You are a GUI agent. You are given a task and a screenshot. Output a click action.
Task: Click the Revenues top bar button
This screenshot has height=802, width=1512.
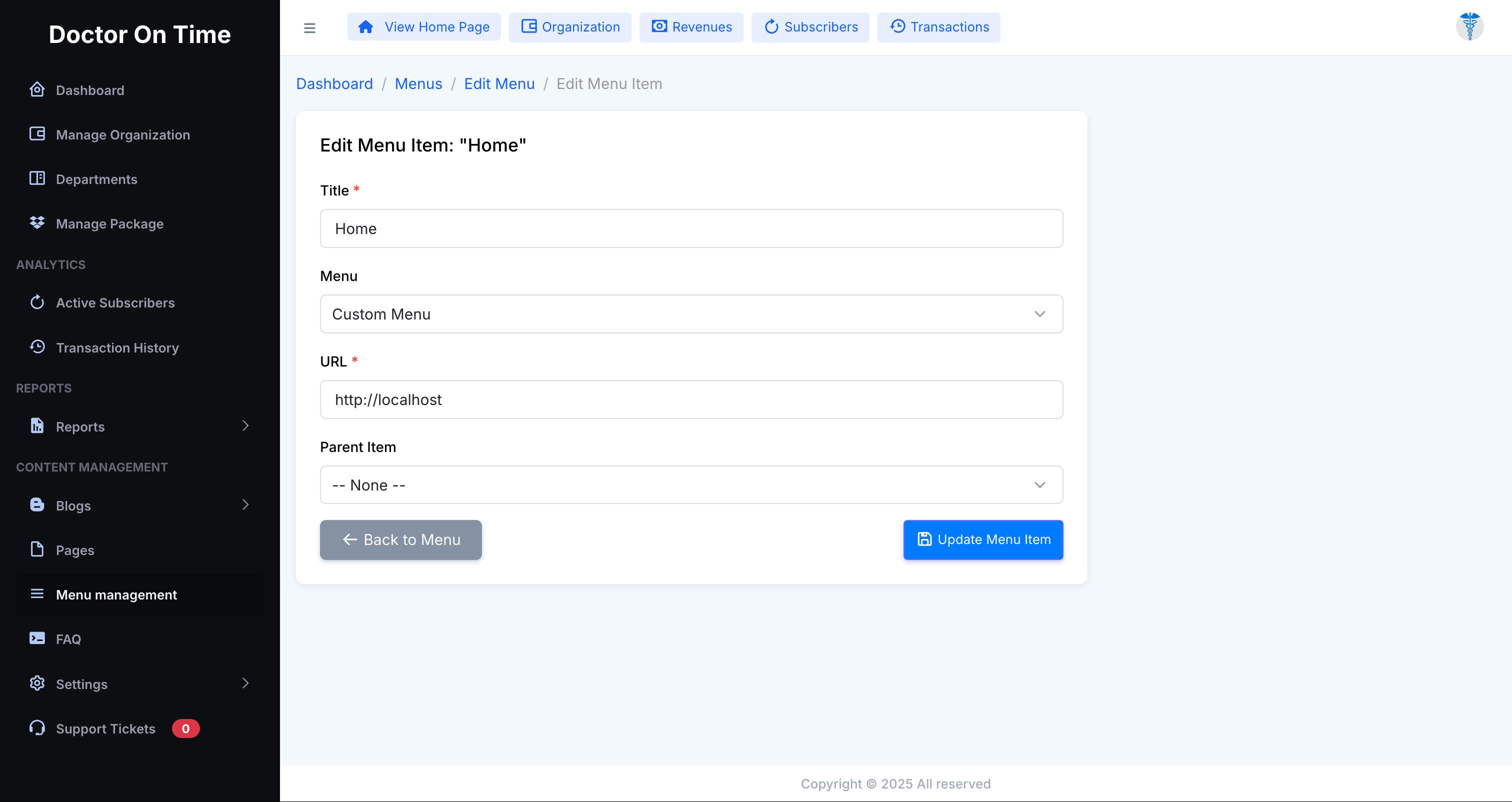tap(691, 27)
